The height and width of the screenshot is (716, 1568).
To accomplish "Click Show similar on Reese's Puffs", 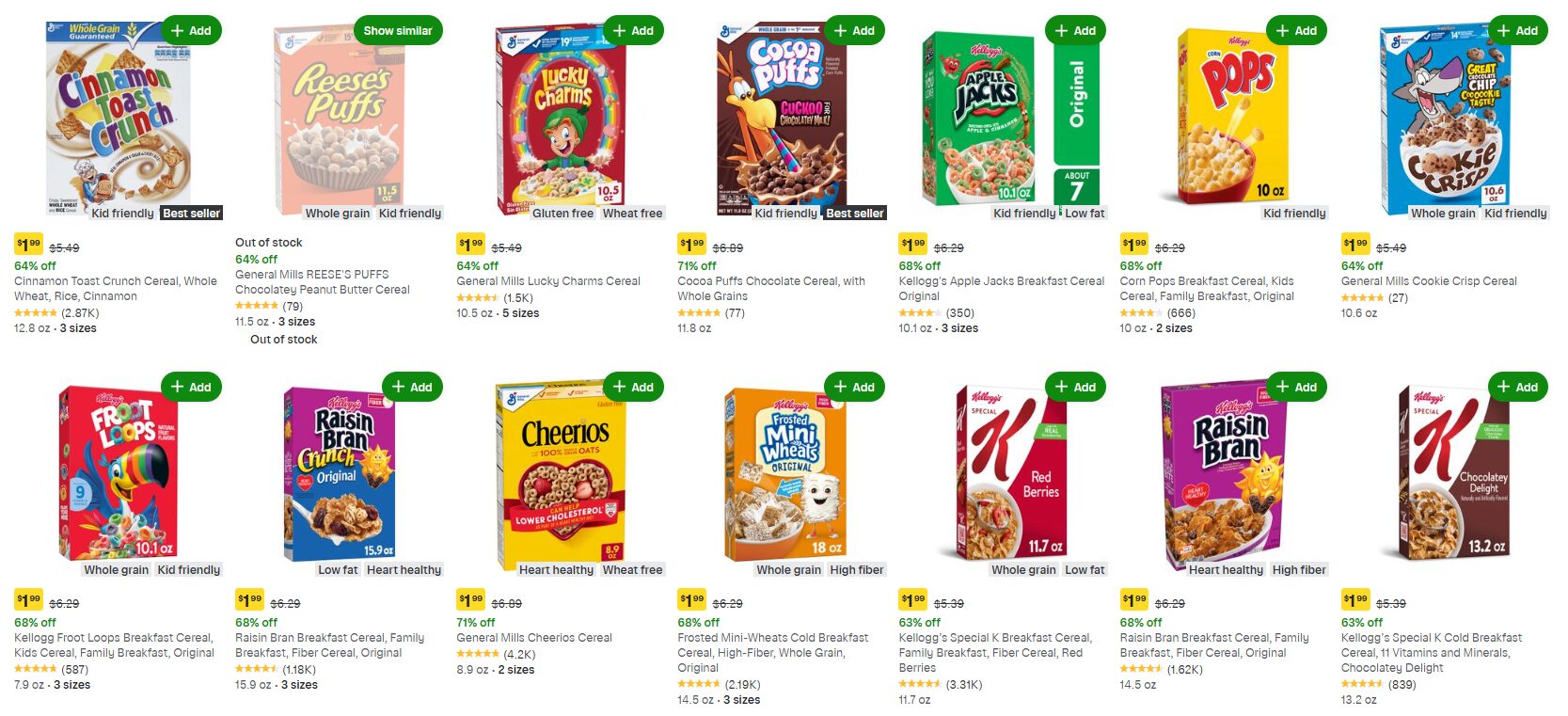I will (397, 31).
